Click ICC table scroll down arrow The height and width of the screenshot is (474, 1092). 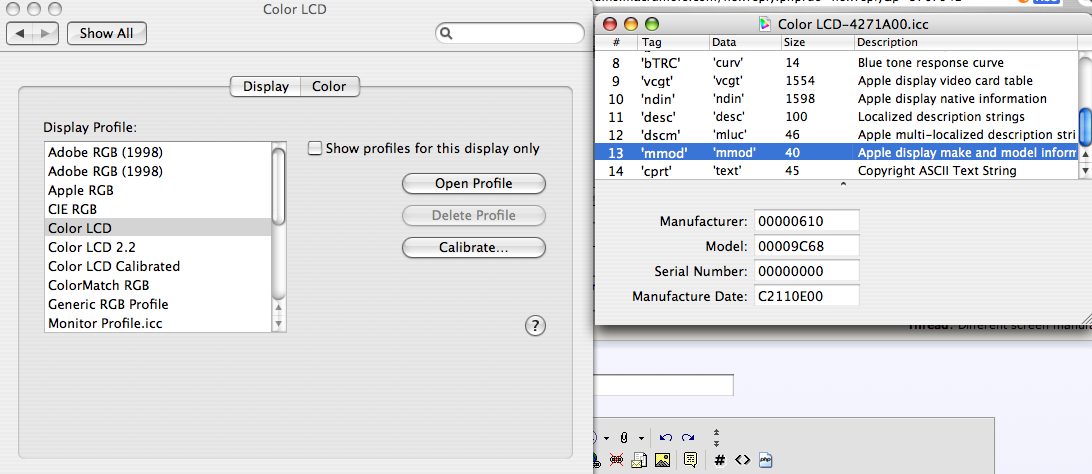click(x=1085, y=171)
